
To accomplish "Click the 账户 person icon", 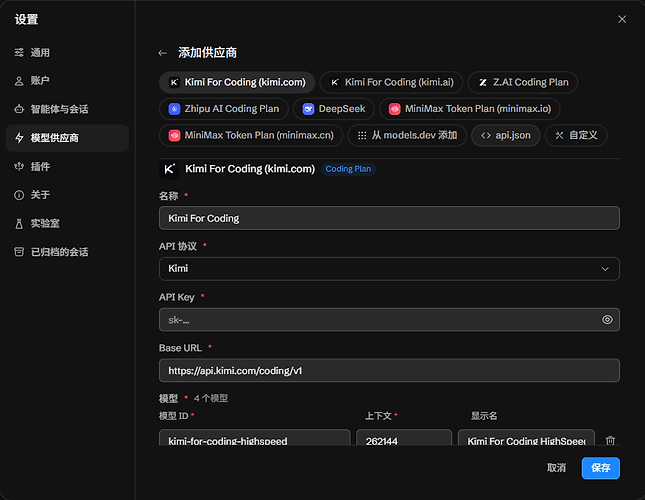I will (19, 81).
